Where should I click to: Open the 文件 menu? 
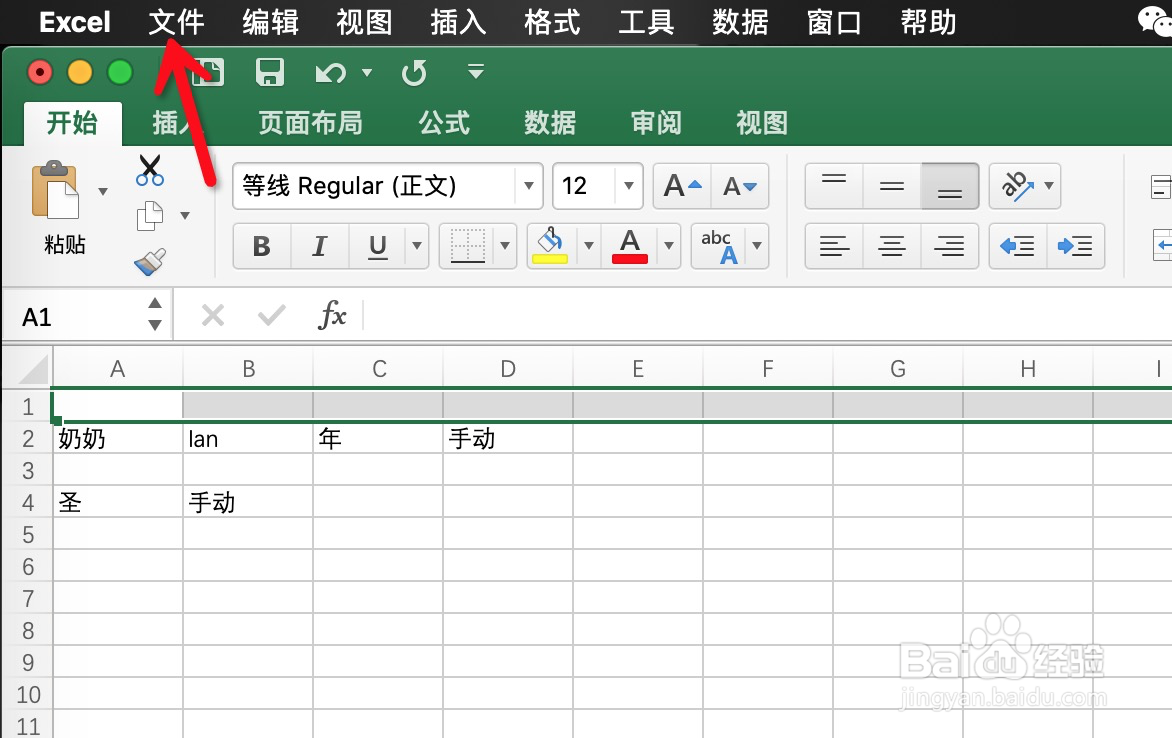coord(176,21)
